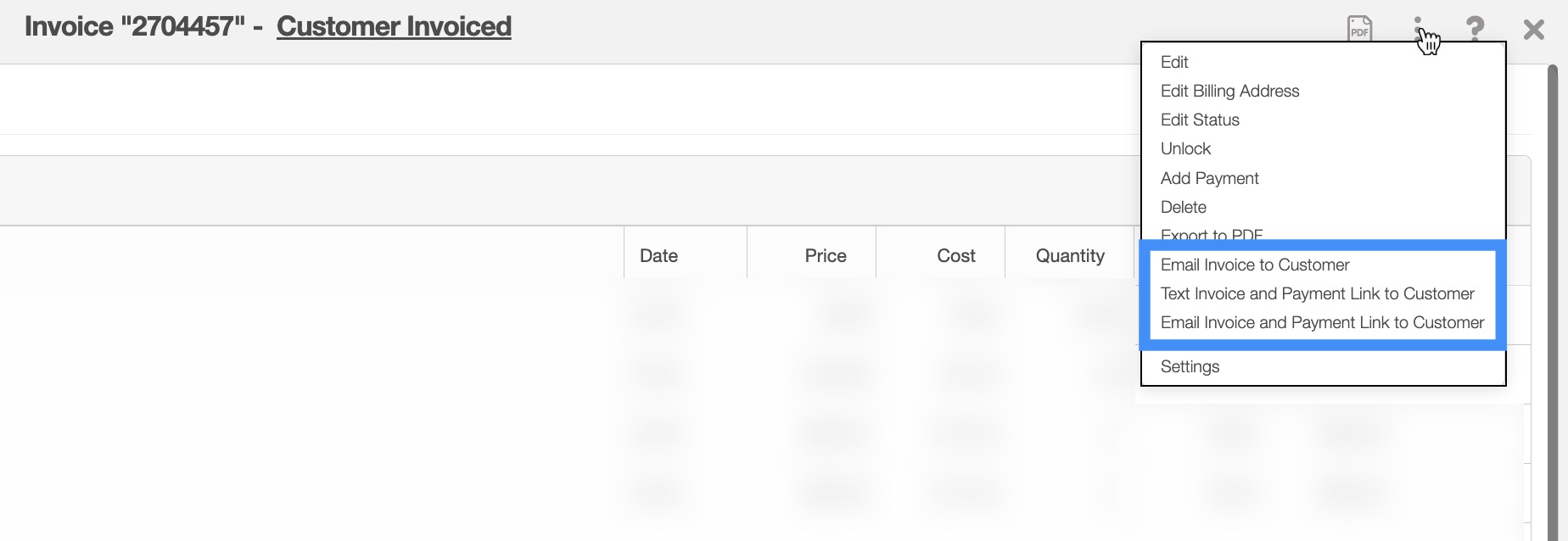Choose Add Payment menu entry

(x=1209, y=178)
